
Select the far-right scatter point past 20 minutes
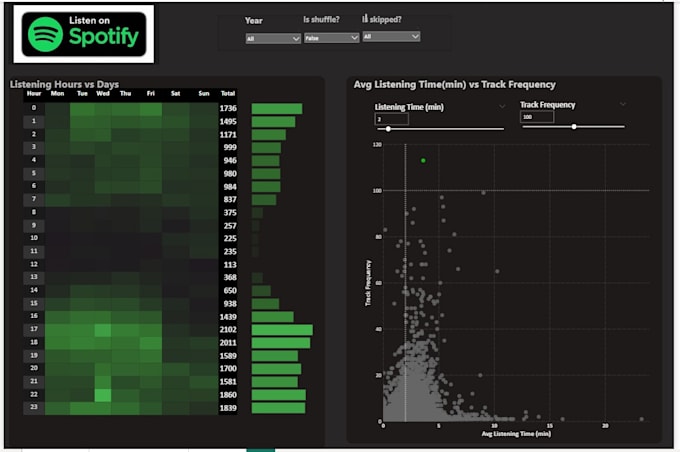[641, 419]
